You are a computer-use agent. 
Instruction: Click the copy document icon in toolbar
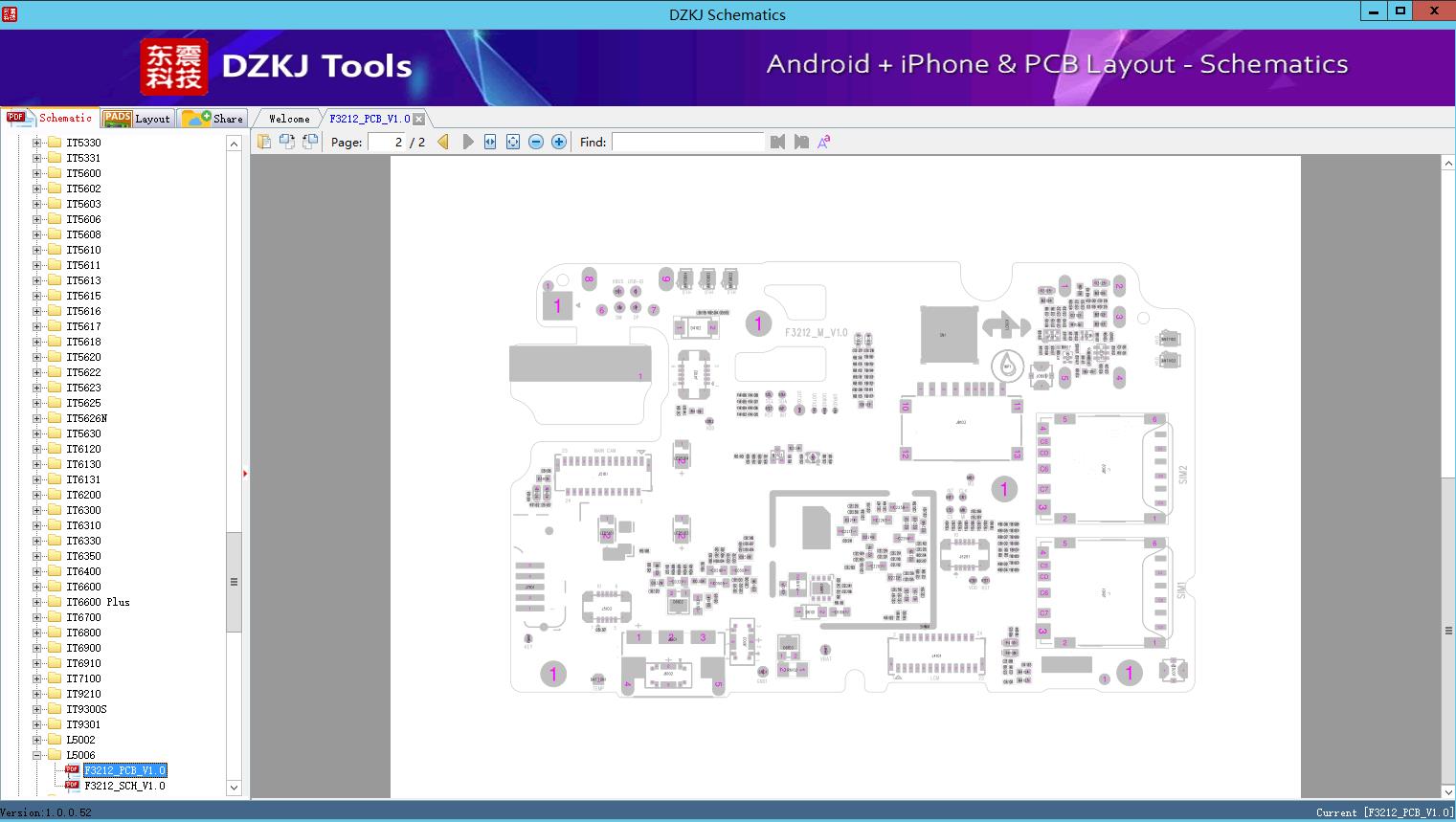[x=264, y=142]
